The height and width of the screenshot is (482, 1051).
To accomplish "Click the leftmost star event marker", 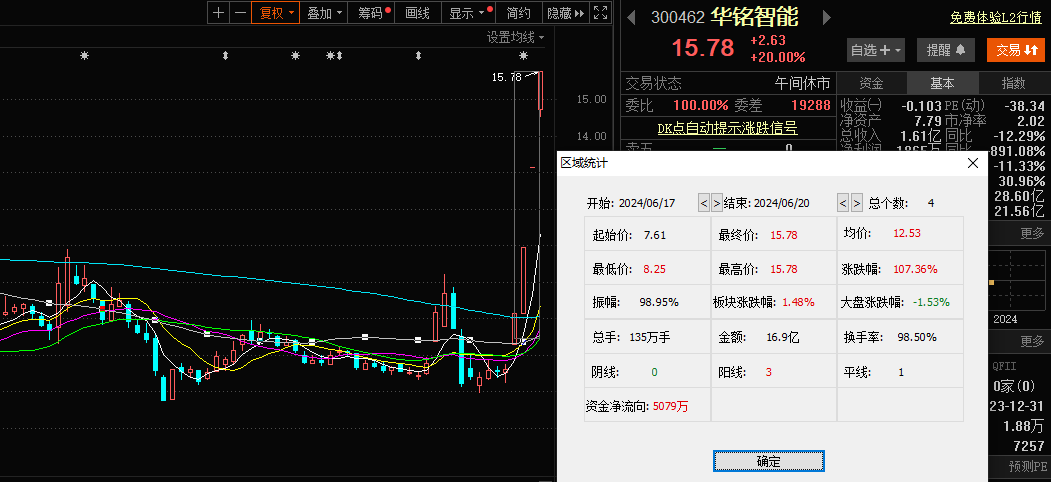I will 84,56.
